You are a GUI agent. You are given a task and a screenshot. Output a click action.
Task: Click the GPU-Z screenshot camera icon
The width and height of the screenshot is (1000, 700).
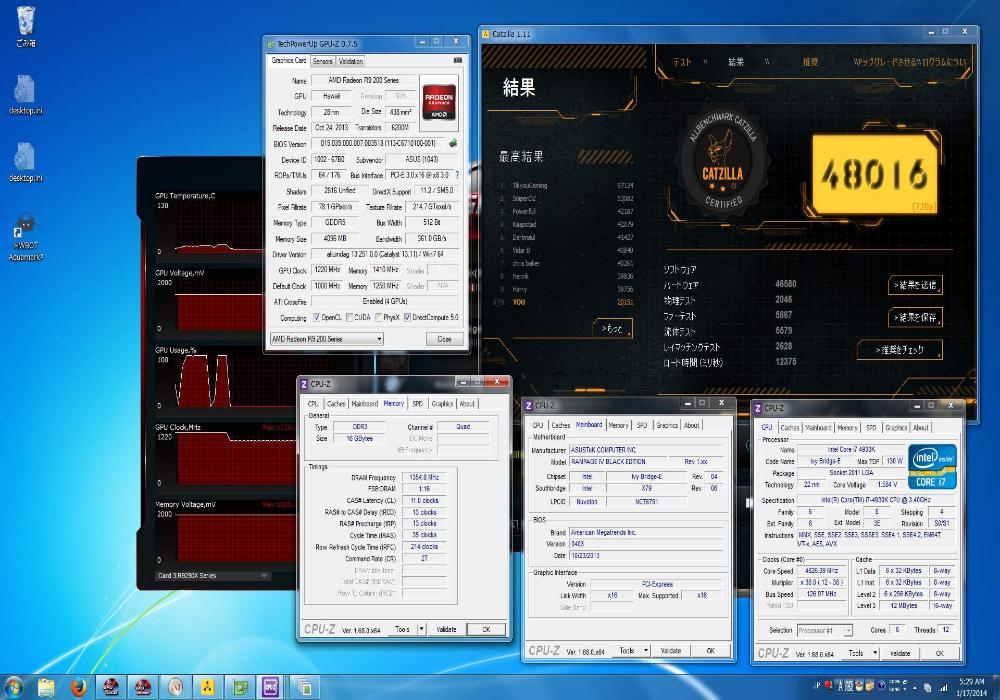[x=457, y=61]
